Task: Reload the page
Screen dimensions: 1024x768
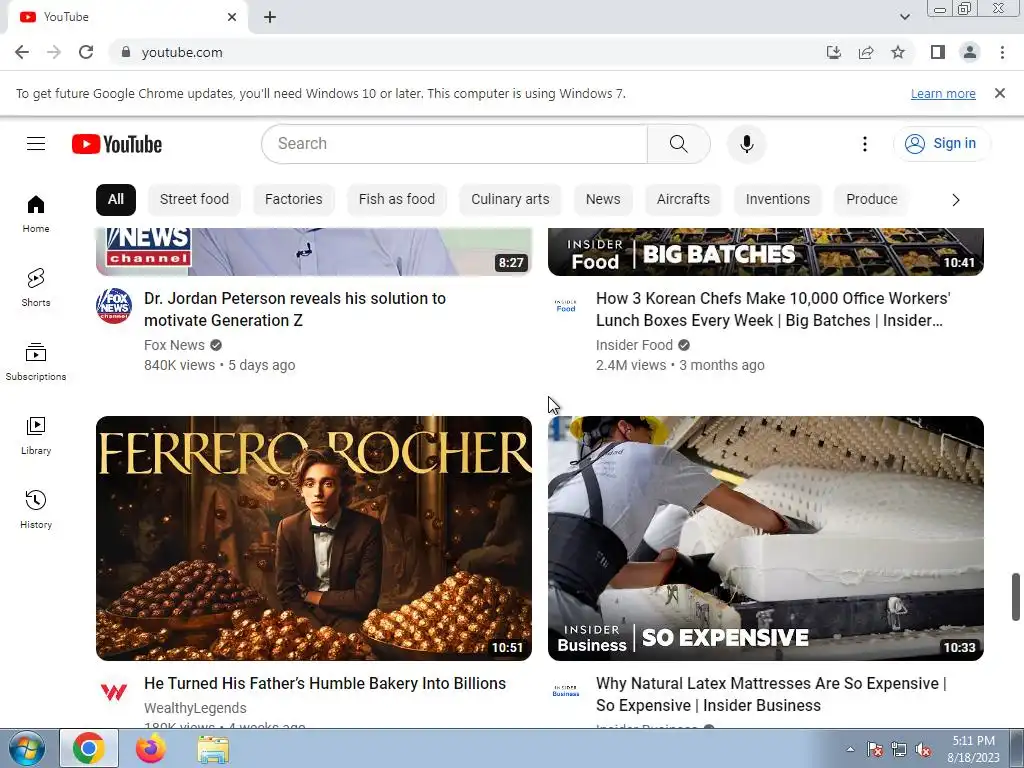Action: click(86, 52)
